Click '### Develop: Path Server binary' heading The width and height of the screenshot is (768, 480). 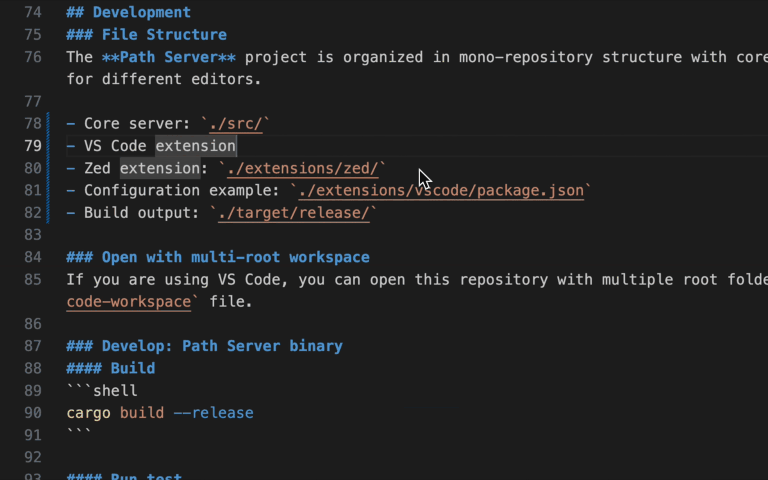click(x=205, y=346)
